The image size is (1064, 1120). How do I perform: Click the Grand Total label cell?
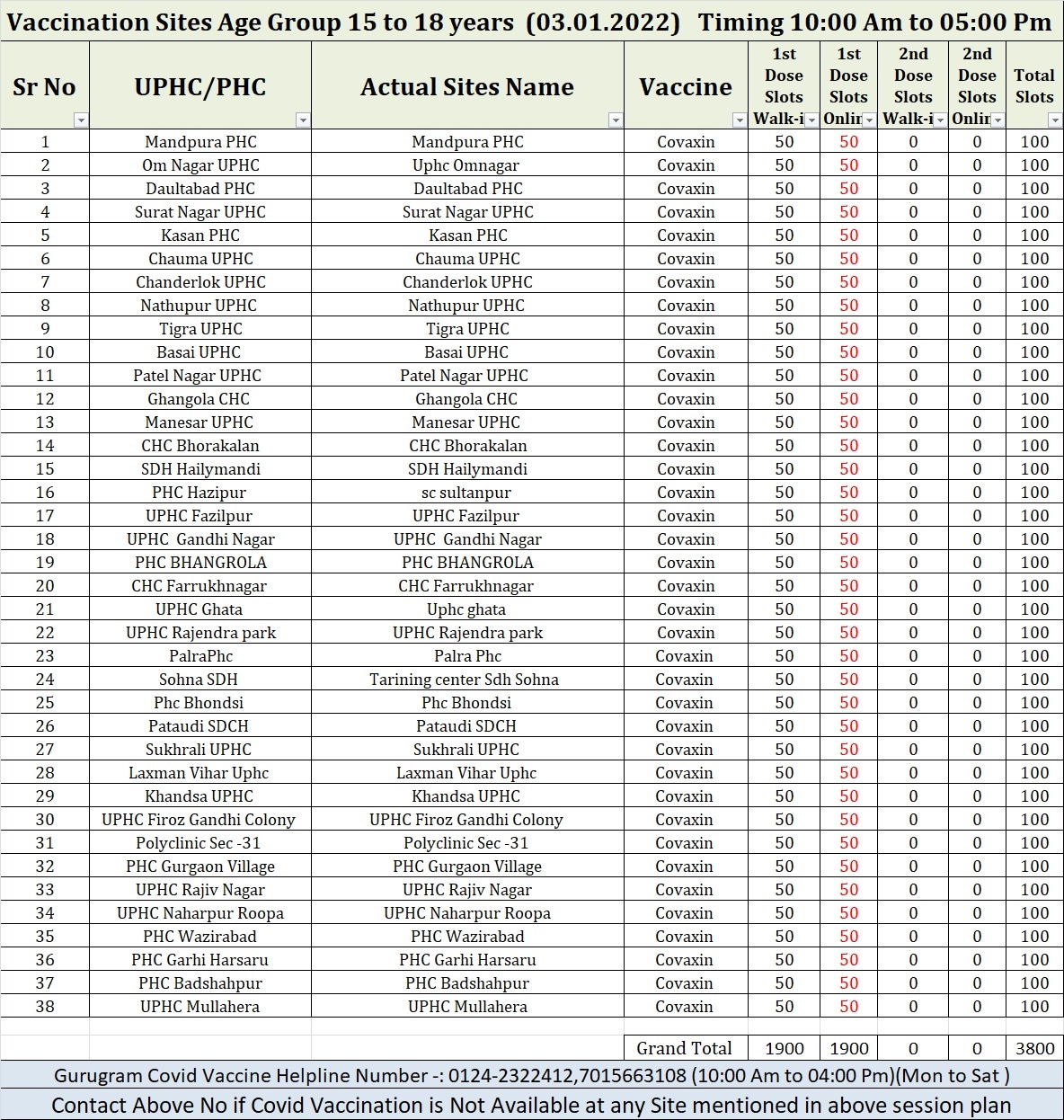pos(686,1048)
